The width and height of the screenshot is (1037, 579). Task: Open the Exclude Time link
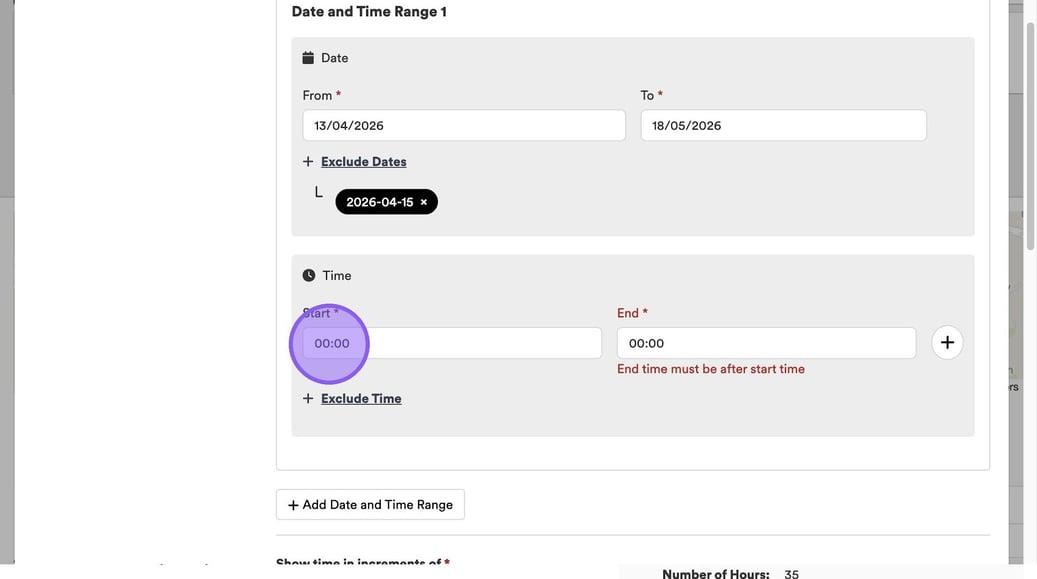[361, 399]
